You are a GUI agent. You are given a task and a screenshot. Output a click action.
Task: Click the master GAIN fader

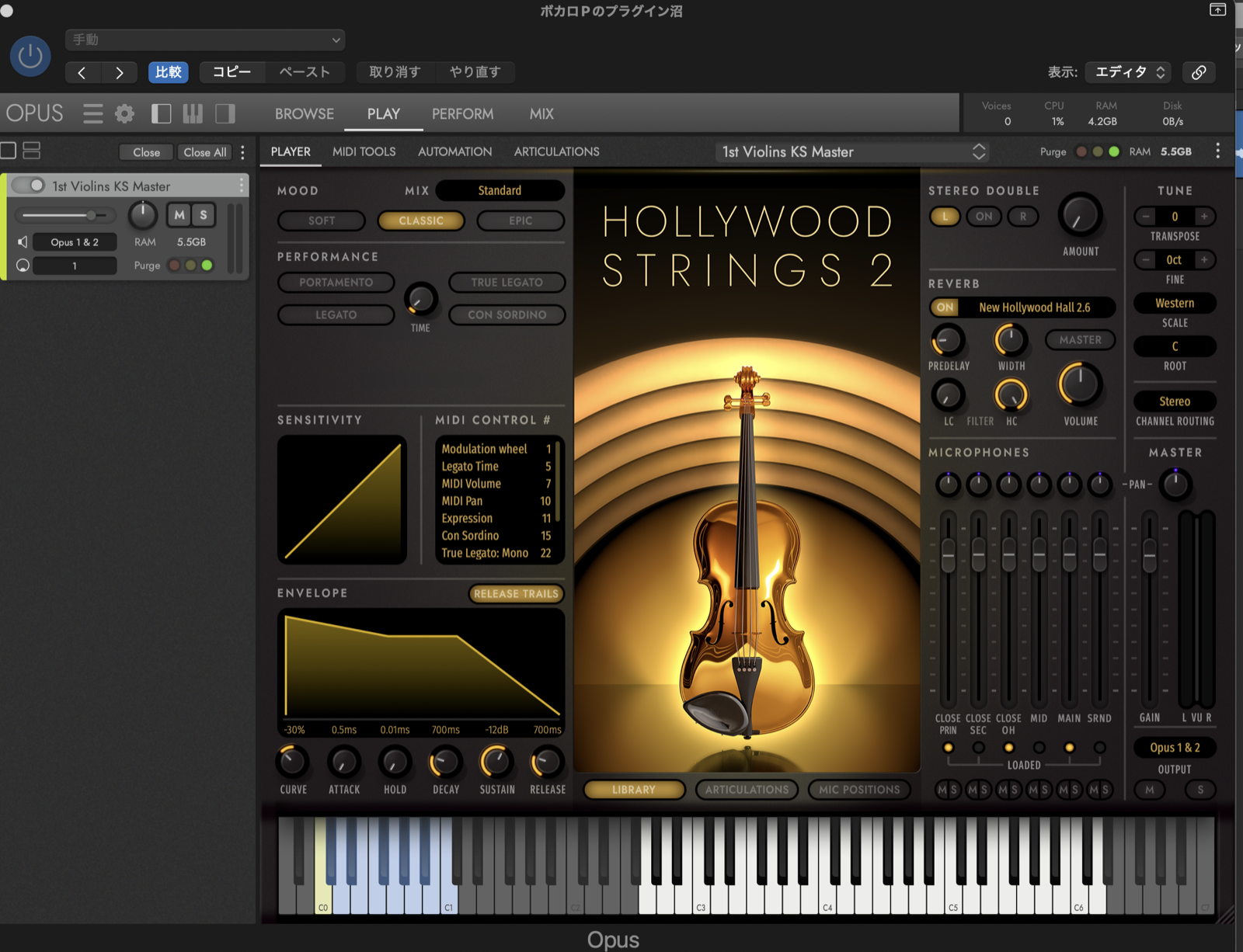1150,556
